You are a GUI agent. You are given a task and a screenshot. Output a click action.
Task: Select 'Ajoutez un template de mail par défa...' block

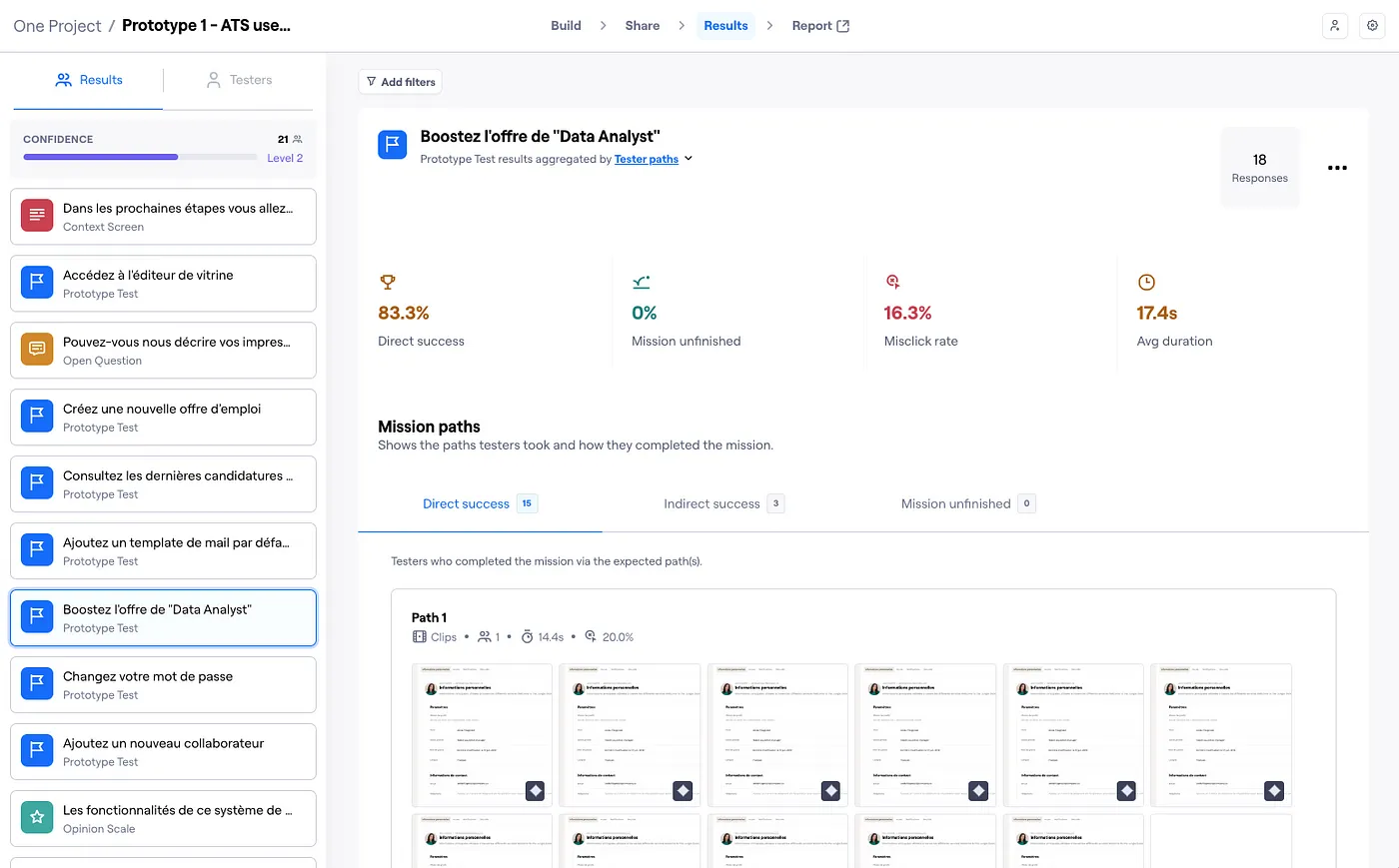pos(163,551)
